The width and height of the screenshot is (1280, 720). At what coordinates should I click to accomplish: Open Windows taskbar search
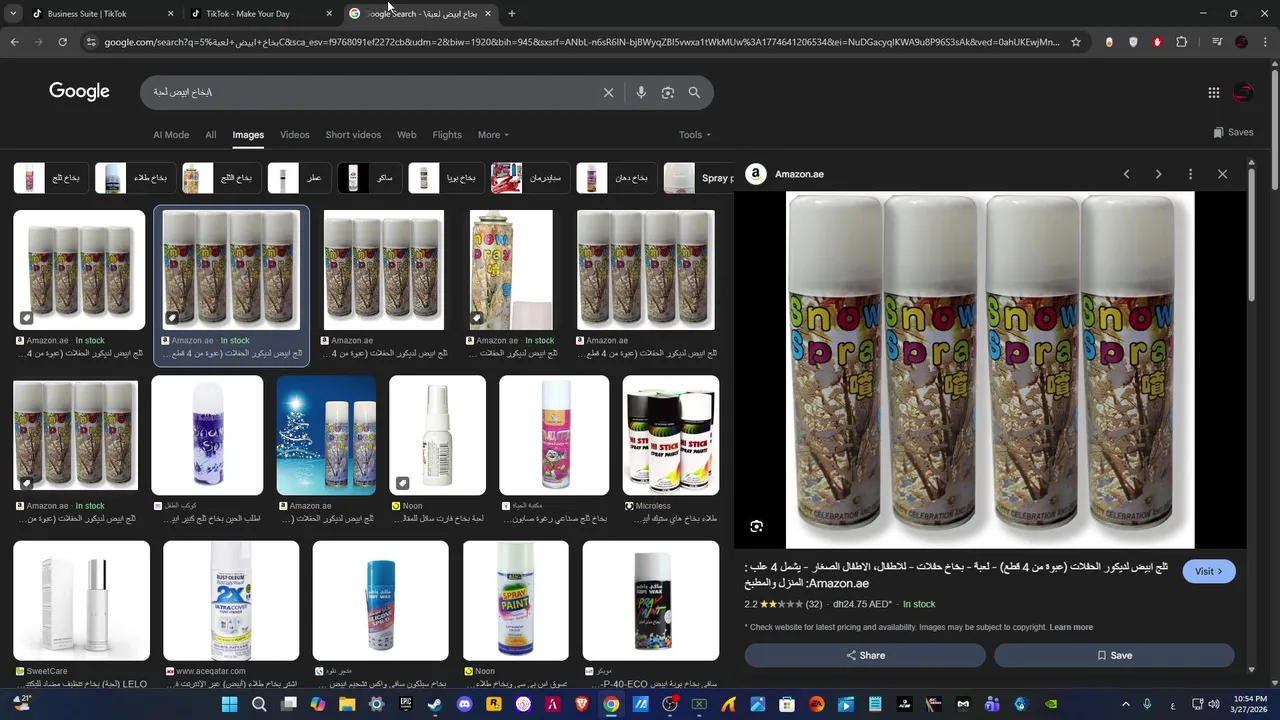[x=259, y=704]
